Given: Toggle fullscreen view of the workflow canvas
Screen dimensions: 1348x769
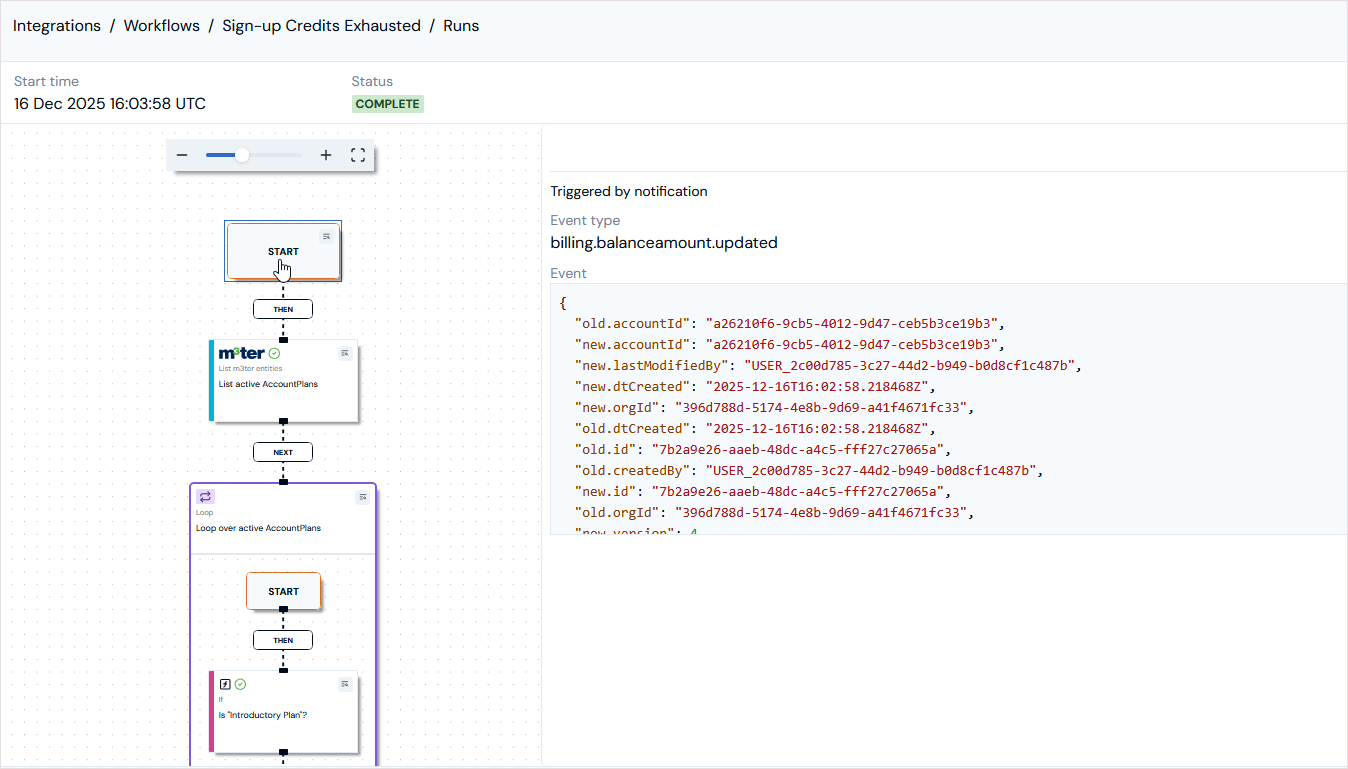Looking at the screenshot, I should (358, 155).
